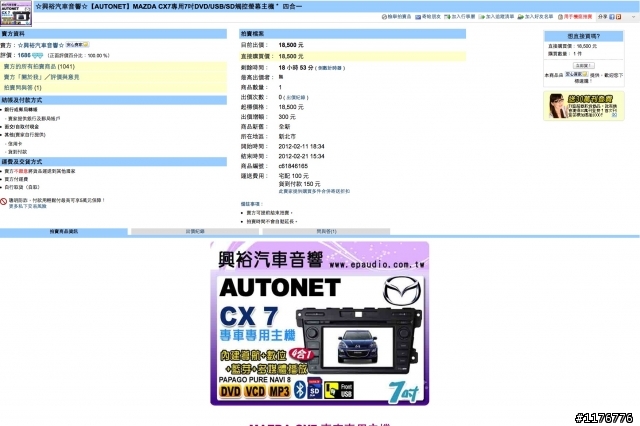Open seller name 興裕汽車音響 link

point(41,45)
